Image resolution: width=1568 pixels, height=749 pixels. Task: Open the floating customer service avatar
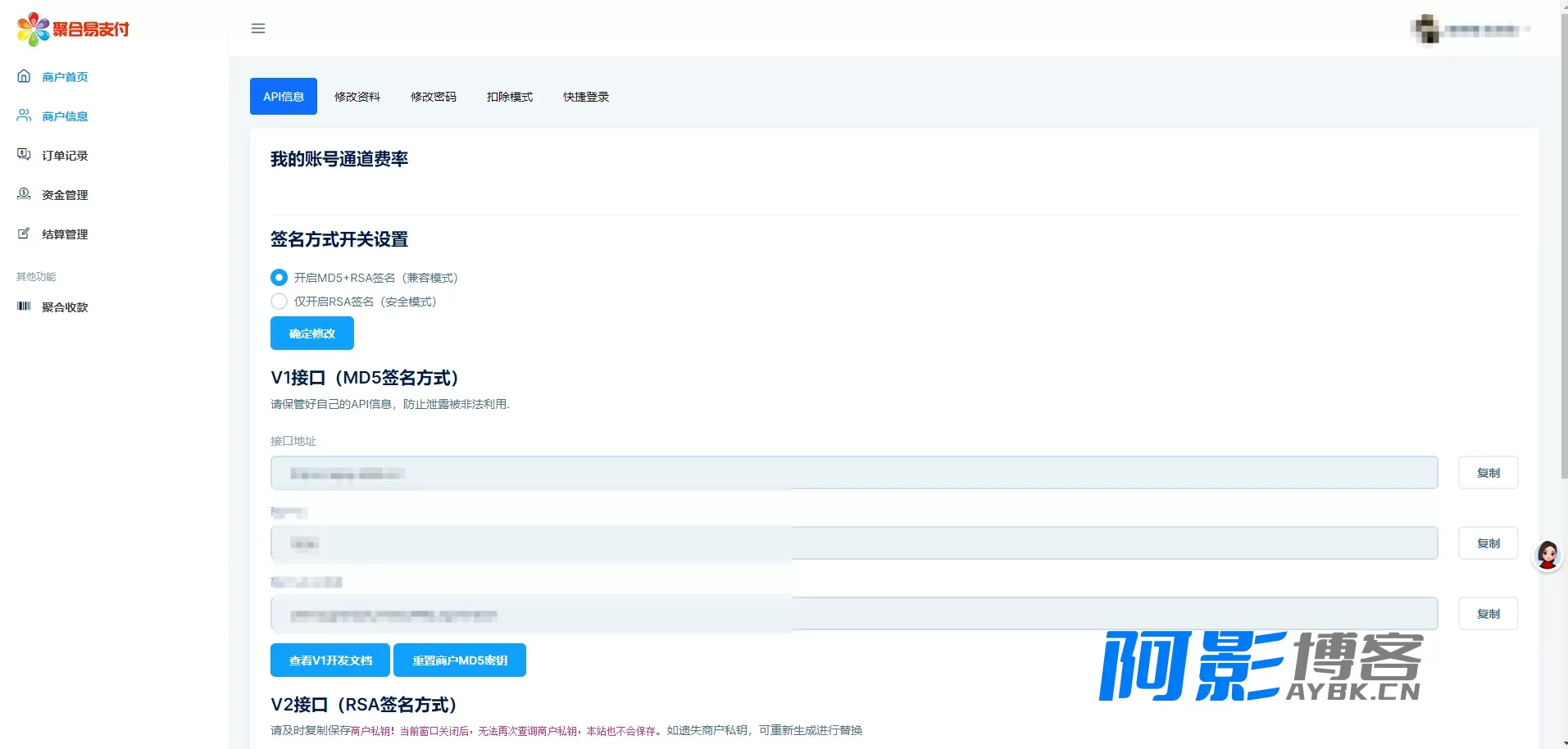(x=1548, y=556)
